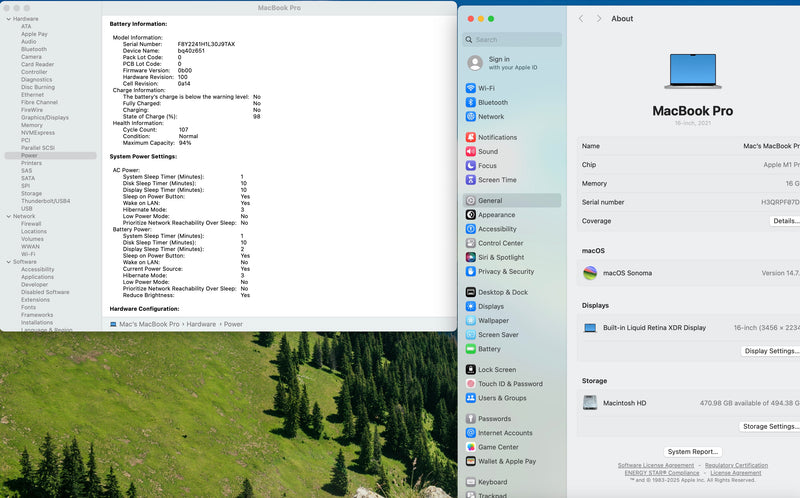
Task: Click the Built-in Liquid Retina XDR Display row
Action: pos(689,328)
